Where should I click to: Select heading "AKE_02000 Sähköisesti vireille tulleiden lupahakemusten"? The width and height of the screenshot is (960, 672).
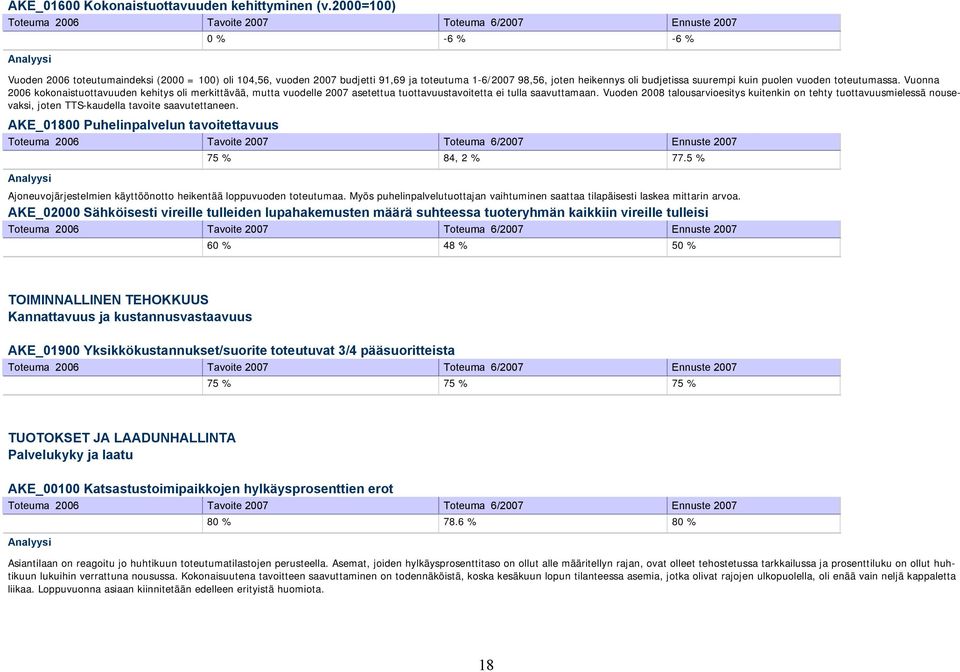coord(358,212)
